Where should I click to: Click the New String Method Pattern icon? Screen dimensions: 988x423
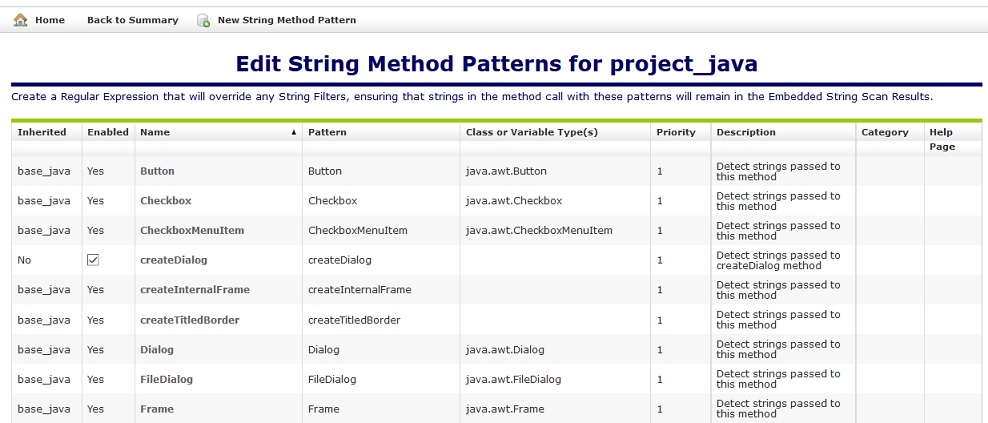click(203, 20)
